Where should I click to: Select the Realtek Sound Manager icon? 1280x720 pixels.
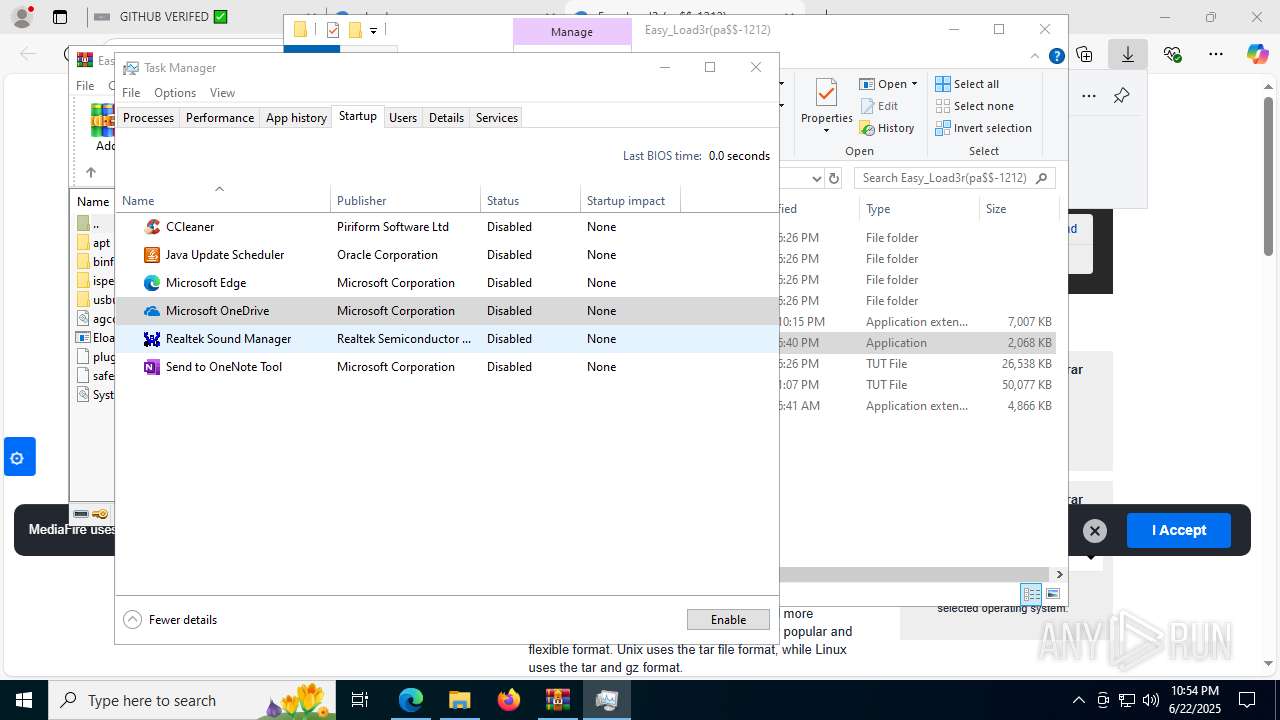(152, 339)
